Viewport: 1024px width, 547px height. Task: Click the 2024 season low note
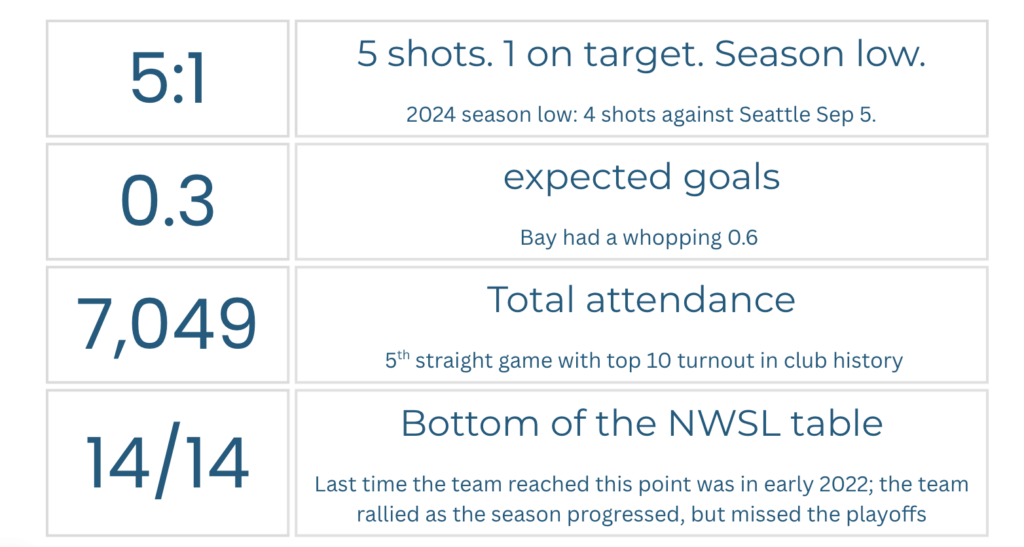click(x=641, y=115)
